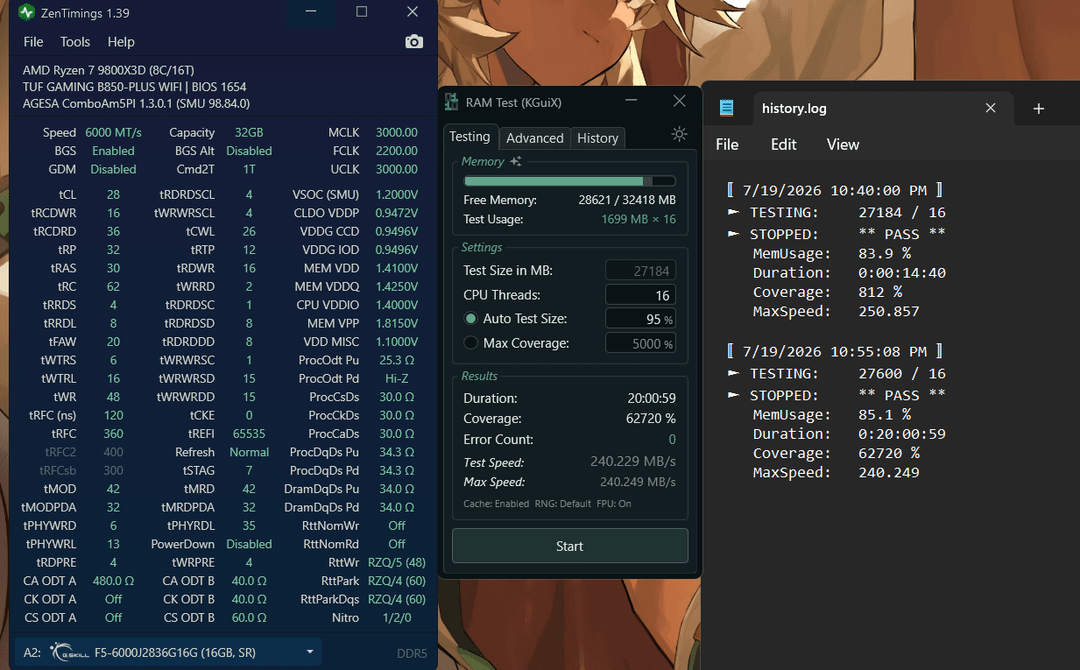Switch to the Advanced tab in RAM Test
This screenshot has width=1080, height=670.
click(534, 138)
